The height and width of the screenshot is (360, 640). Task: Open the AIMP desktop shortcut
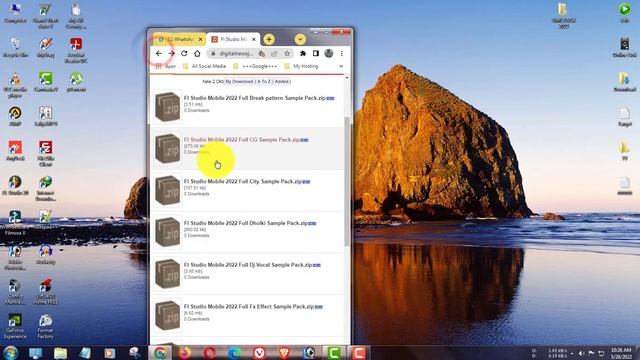pos(15,116)
